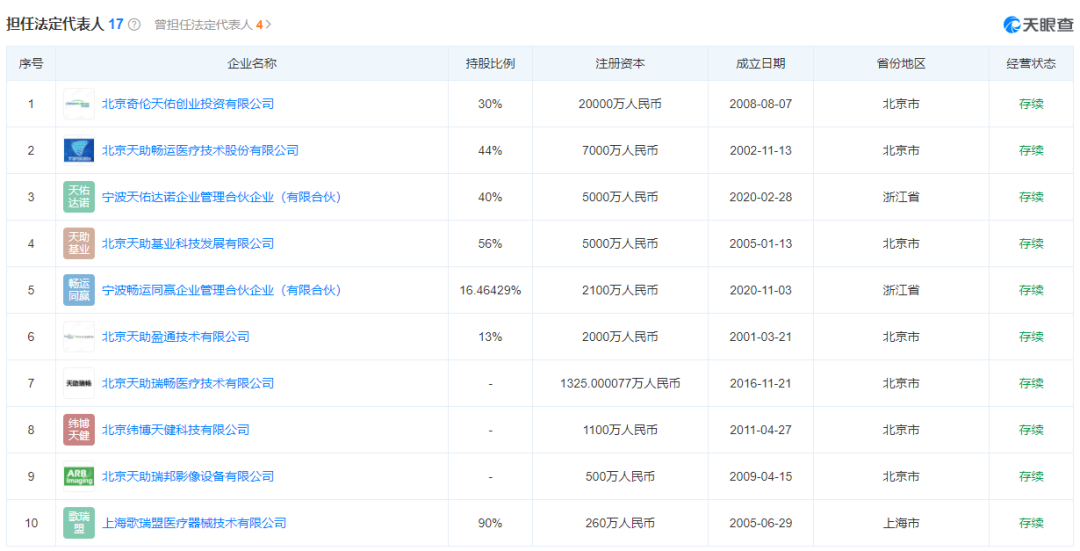Screen dimensions: 1080x551
Task: Click the 担任法定代表人 heading
Action: click(55, 25)
